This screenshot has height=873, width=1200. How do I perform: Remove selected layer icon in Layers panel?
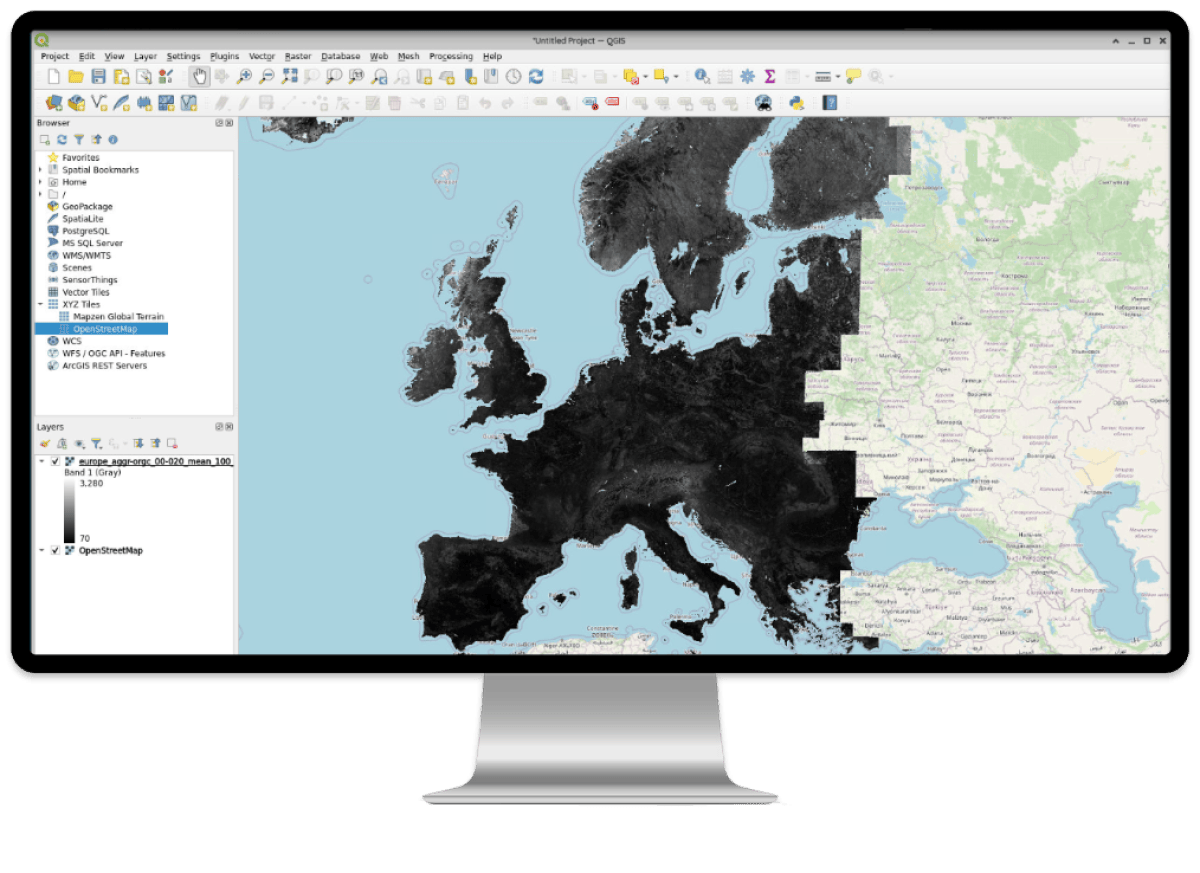click(x=172, y=443)
